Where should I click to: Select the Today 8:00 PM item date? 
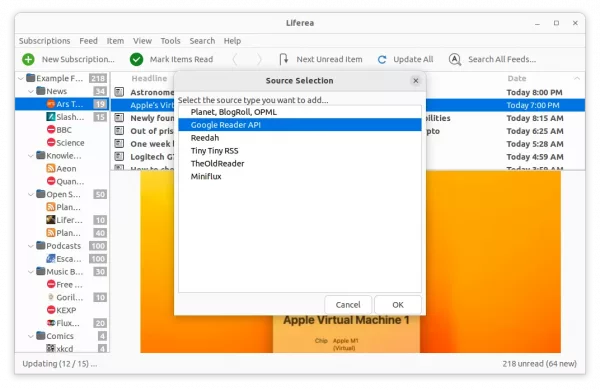point(534,92)
